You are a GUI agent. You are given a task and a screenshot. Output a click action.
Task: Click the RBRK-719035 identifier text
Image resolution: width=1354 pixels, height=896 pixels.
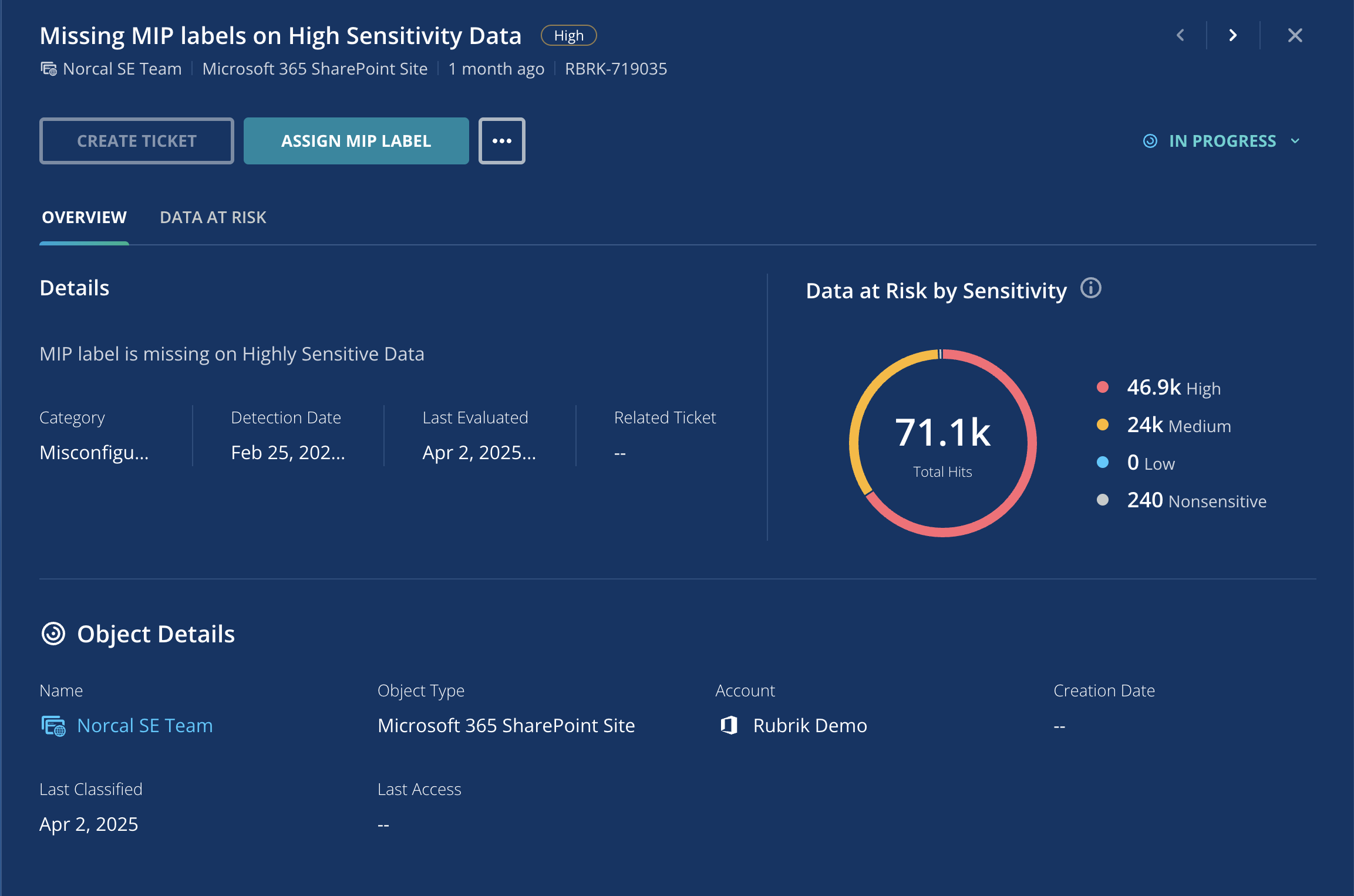616,69
